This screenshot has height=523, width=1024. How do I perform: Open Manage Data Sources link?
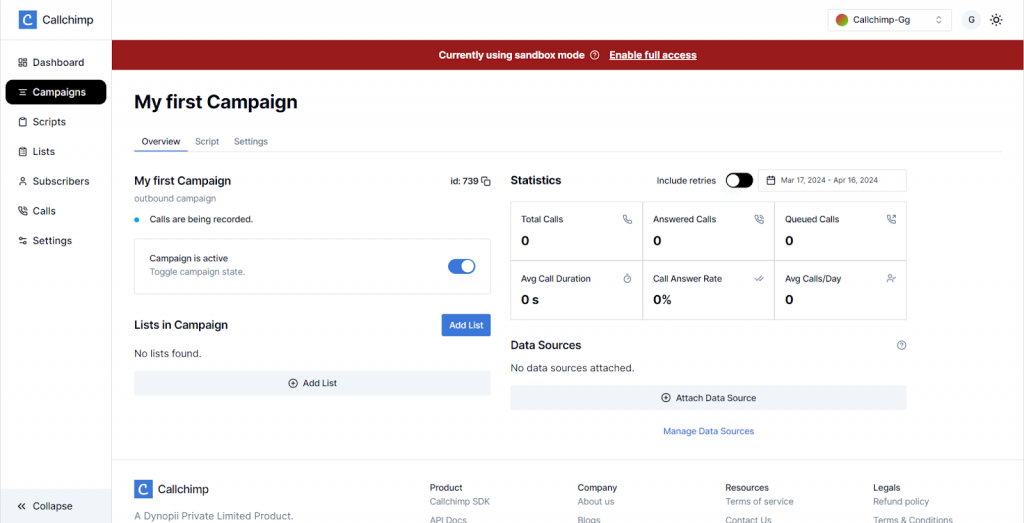coord(709,432)
